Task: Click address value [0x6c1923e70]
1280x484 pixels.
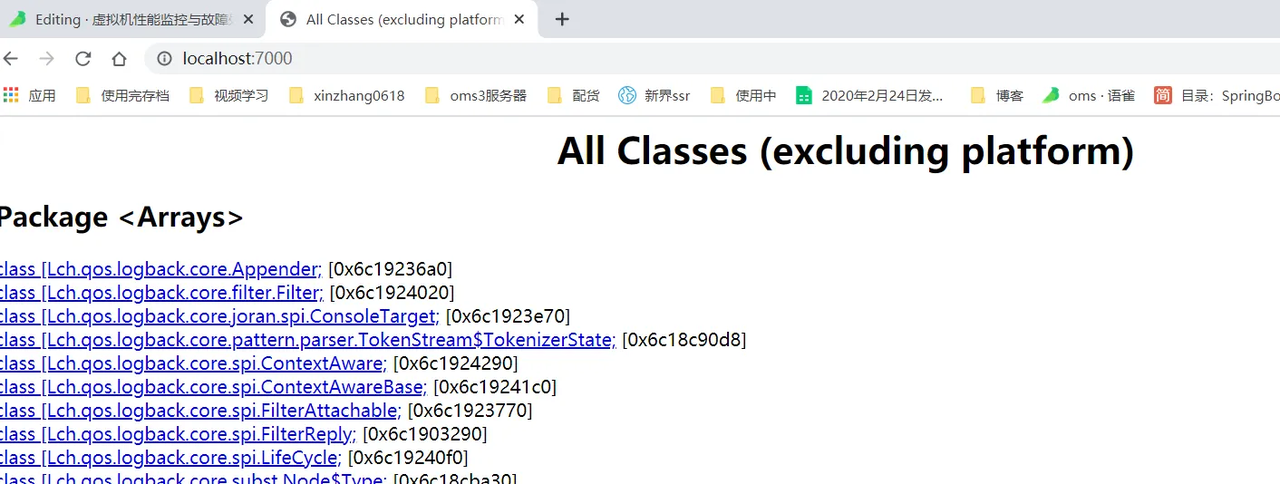Action: pyautogui.click(x=508, y=316)
